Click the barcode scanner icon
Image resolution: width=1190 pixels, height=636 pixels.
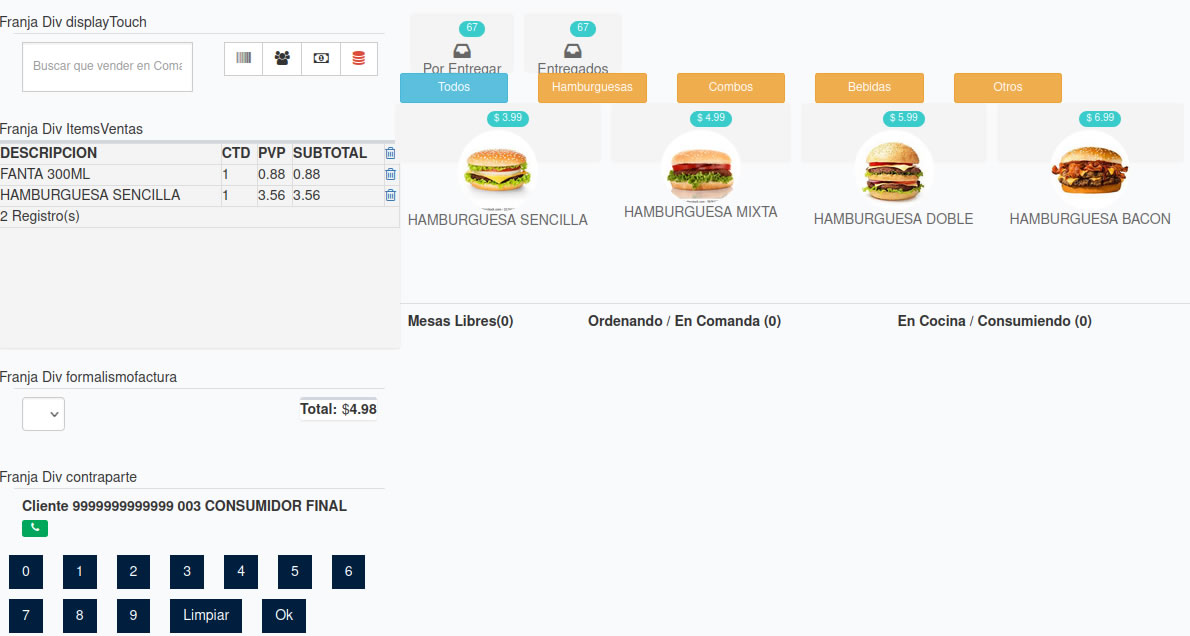point(243,59)
